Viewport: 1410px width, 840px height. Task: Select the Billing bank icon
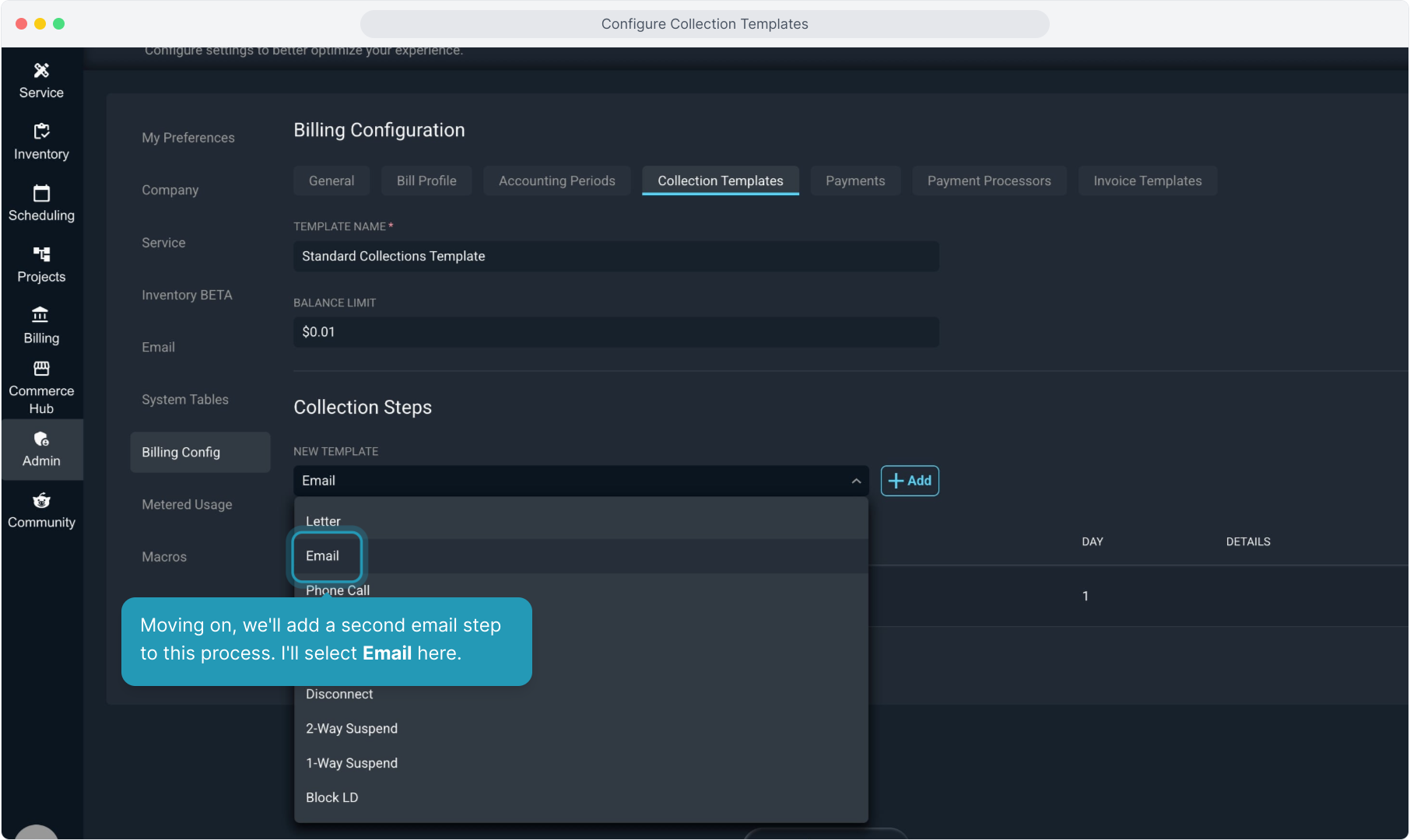[40, 315]
